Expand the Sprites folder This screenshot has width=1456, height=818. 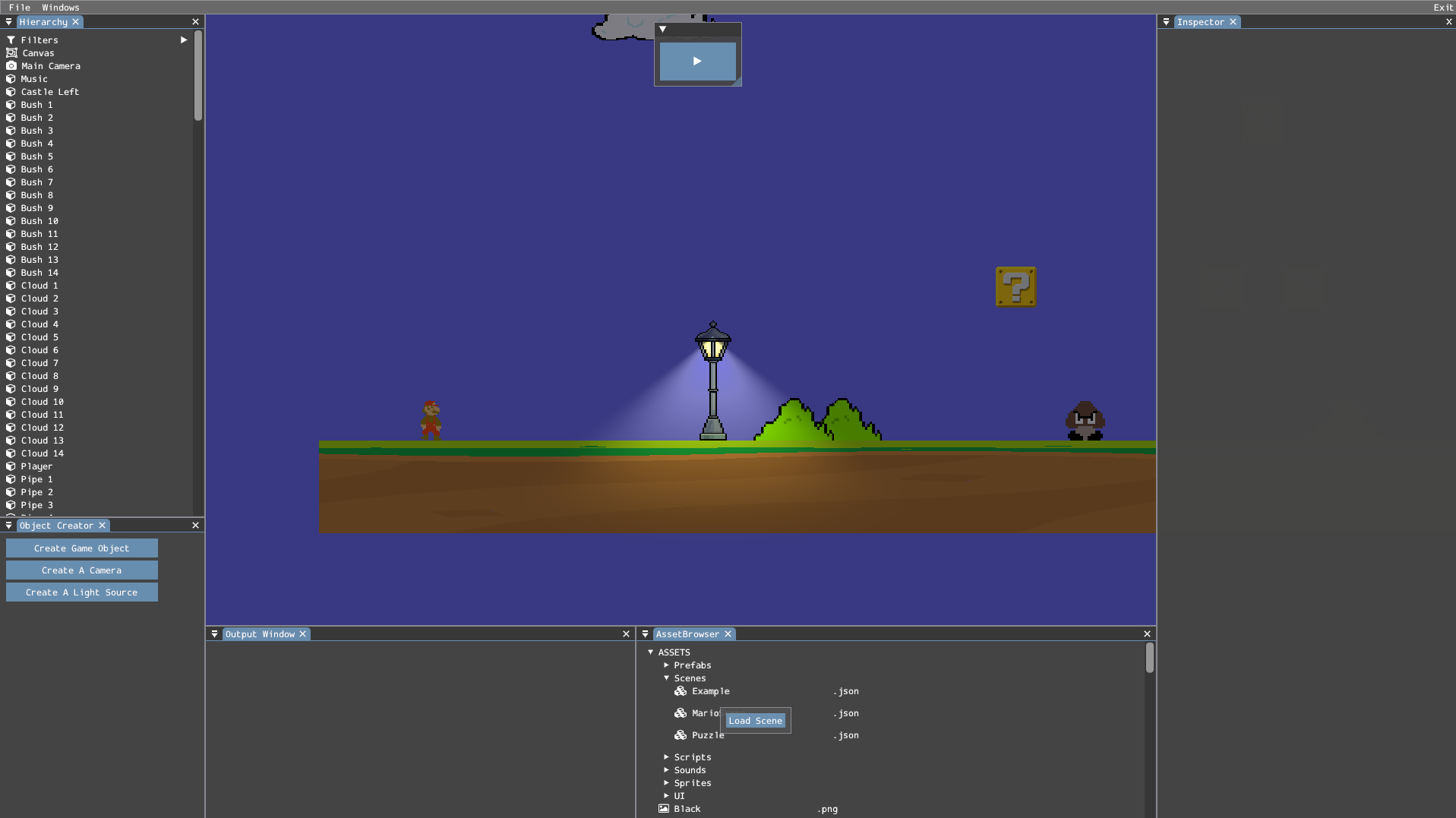click(666, 783)
